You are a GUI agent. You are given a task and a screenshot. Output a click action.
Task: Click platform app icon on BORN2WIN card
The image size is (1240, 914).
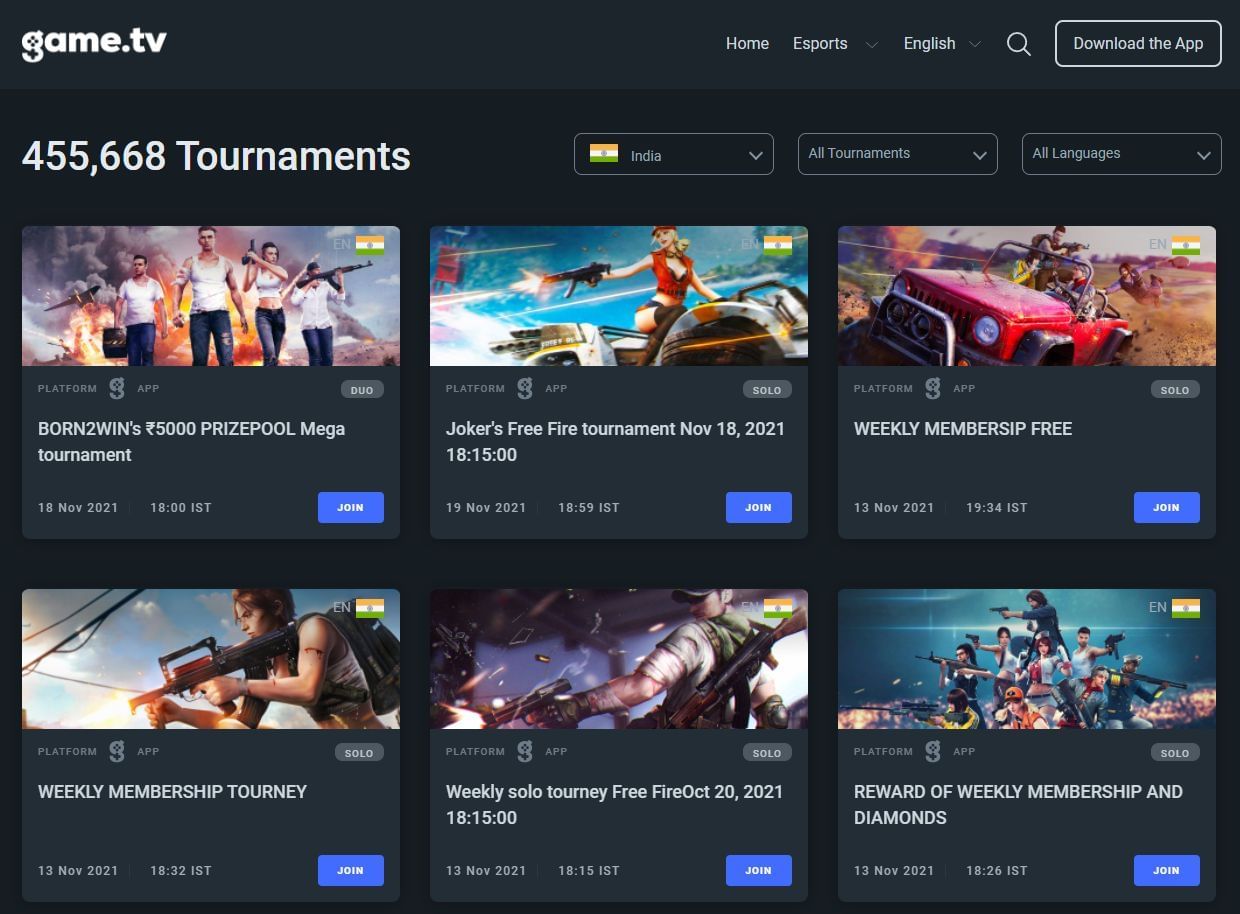coord(117,389)
